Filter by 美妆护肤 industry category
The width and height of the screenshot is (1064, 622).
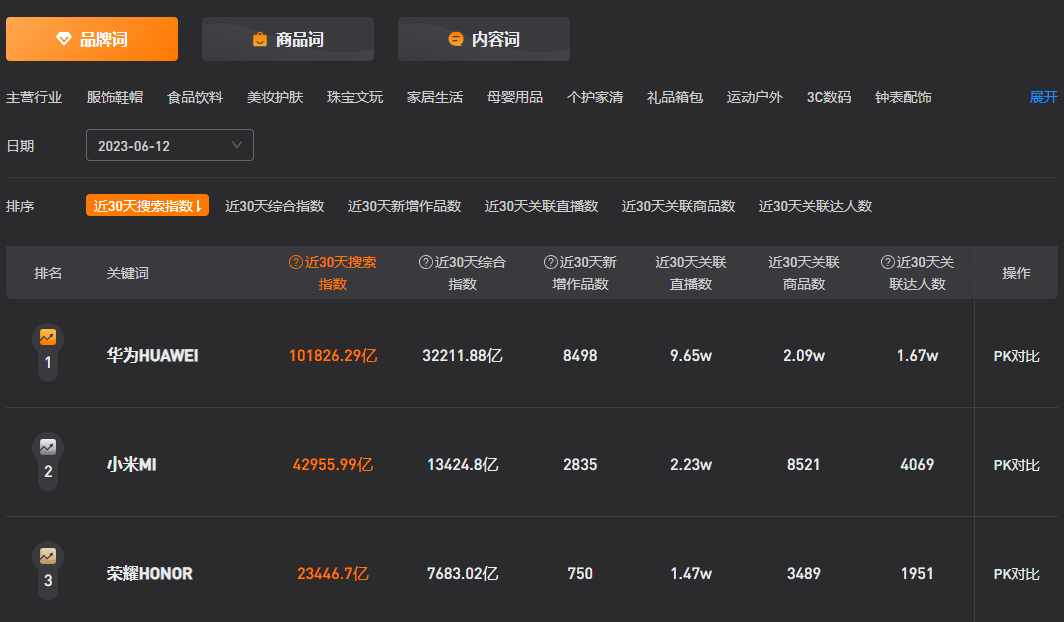(275, 97)
